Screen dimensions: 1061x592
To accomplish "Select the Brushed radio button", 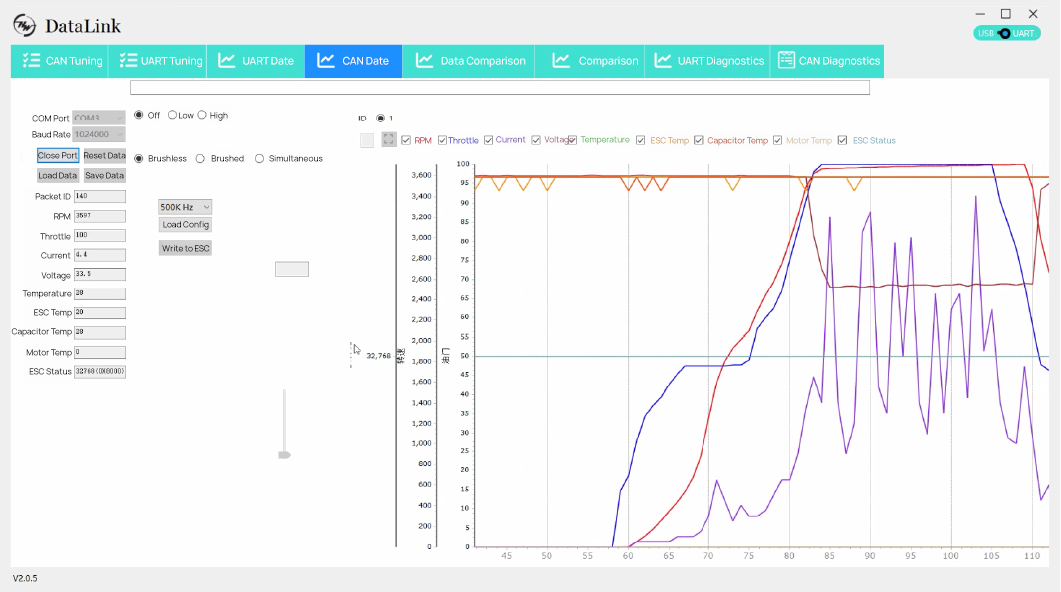I will tap(199, 158).
